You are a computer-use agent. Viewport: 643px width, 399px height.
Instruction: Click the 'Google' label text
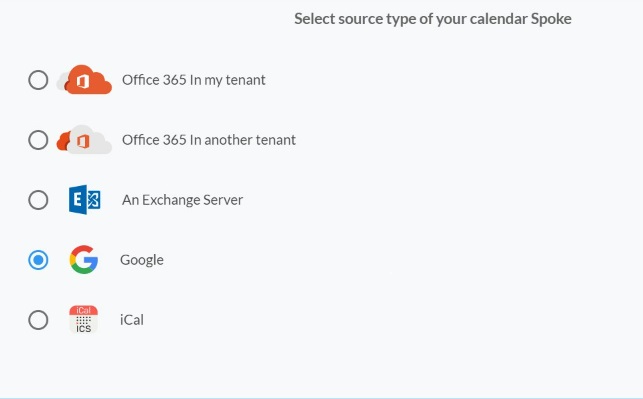click(x=142, y=260)
